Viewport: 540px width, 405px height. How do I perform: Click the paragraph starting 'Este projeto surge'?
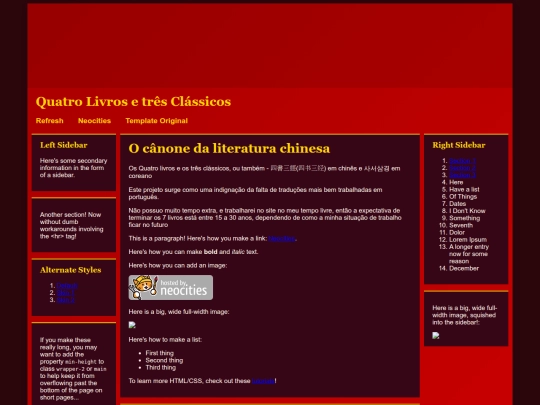click(255, 194)
